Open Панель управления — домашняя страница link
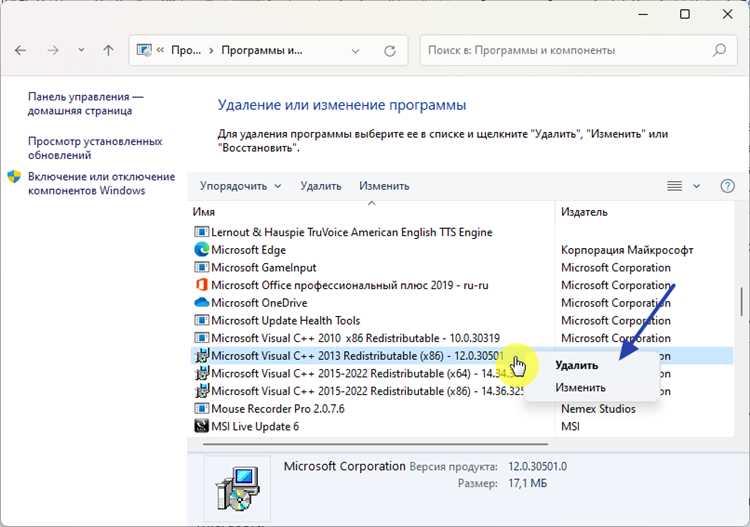Image resolution: width=750 pixels, height=527 pixels. (85, 103)
